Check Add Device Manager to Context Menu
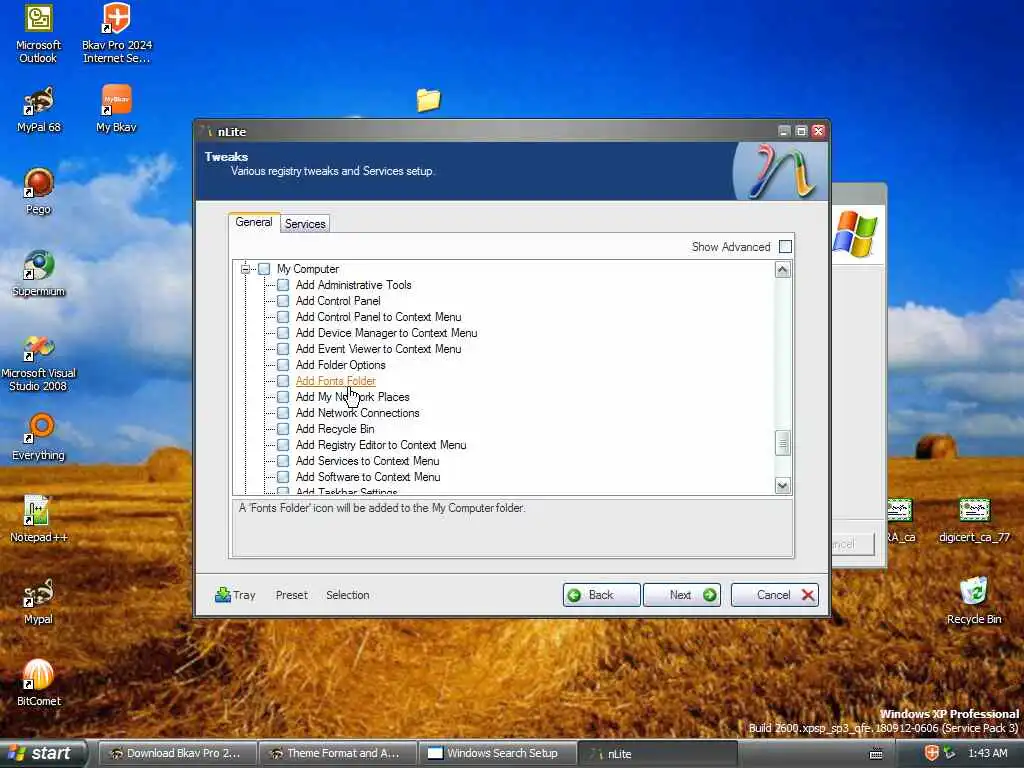The width and height of the screenshot is (1024, 768). tap(283, 333)
